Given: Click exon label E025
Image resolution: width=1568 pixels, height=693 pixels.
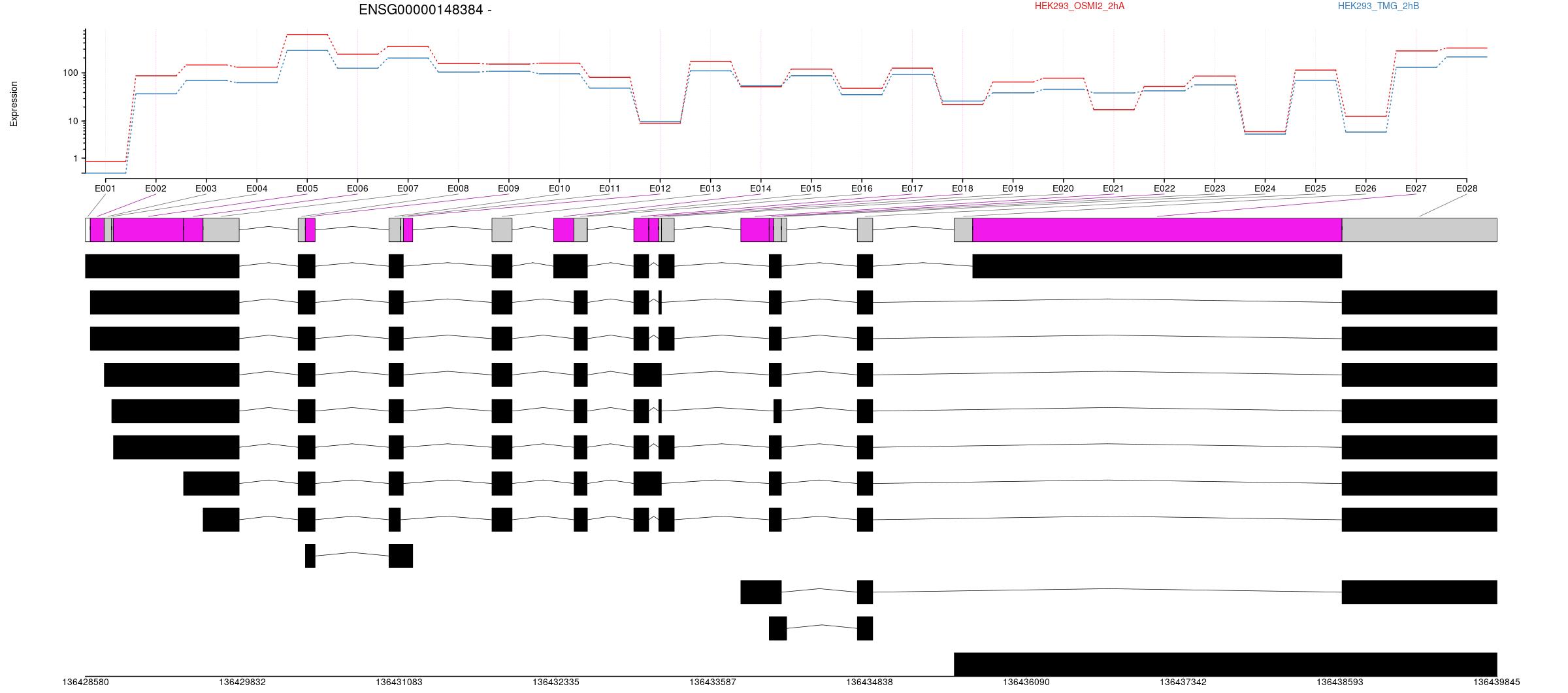Looking at the screenshot, I should tap(1315, 189).
